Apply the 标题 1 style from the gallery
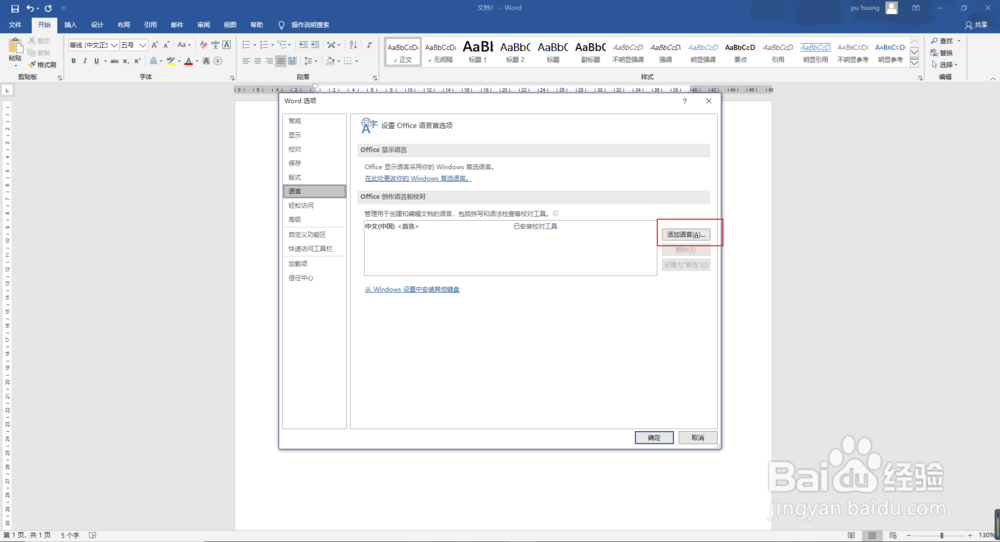1000x542 pixels. pyautogui.click(x=478, y=52)
